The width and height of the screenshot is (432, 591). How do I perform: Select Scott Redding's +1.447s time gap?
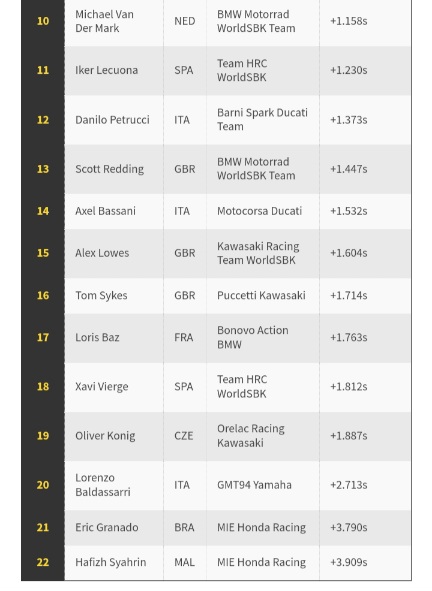point(349,169)
